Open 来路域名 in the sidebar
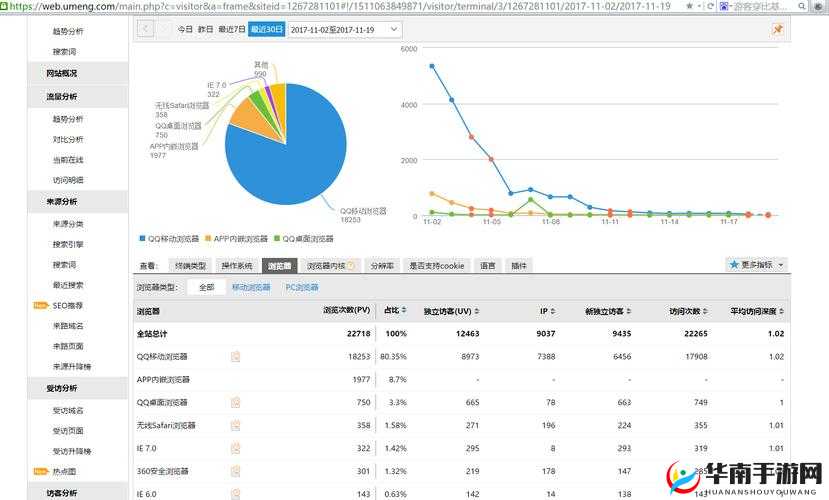 tap(68, 326)
